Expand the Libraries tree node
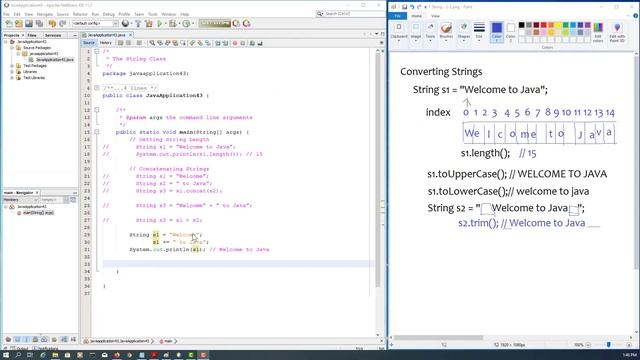Viewport: 640px width, 360px height. tap(12, 71)
